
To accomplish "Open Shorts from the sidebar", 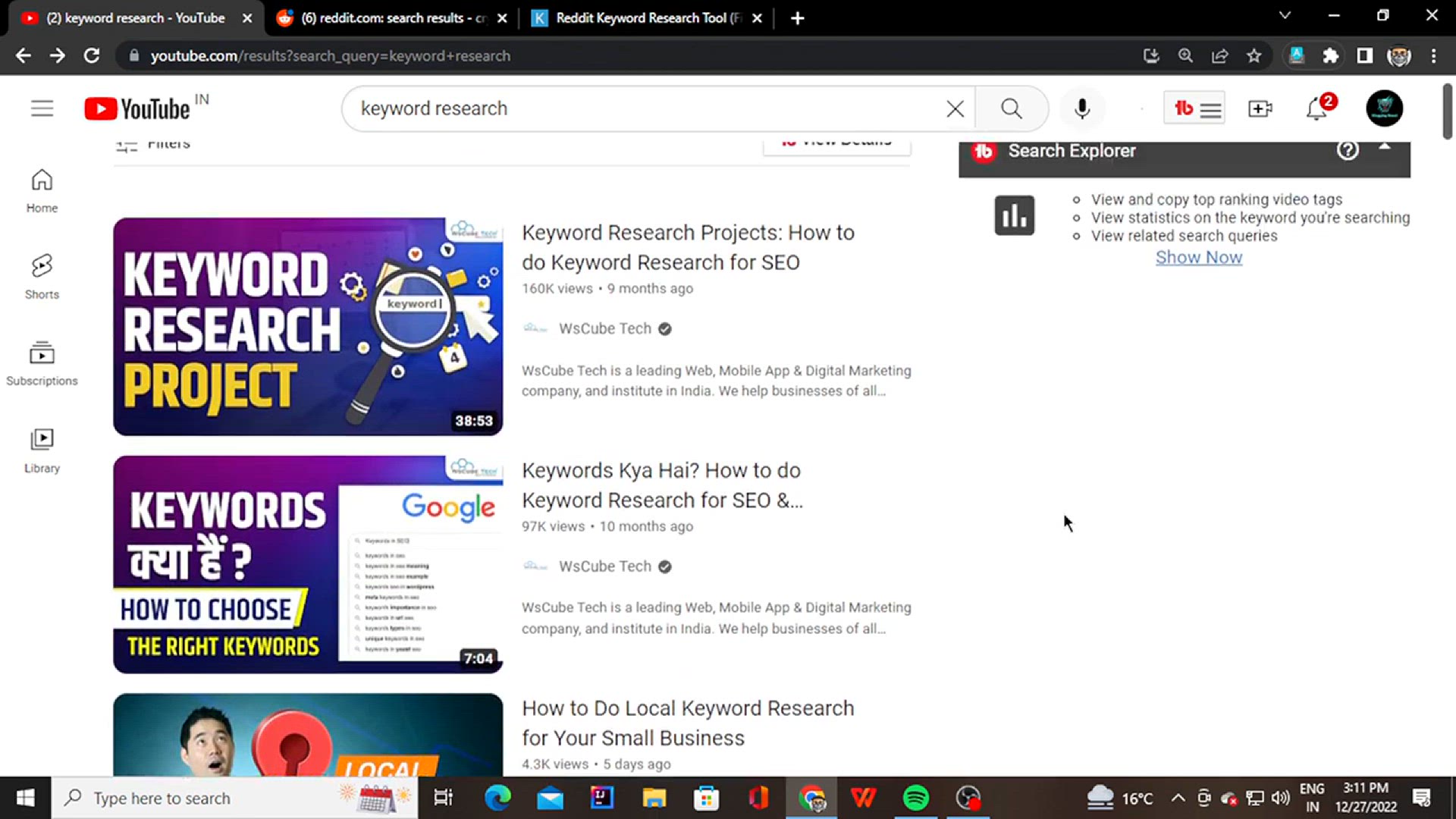I will pyautogui.click(x=42, y=278).
